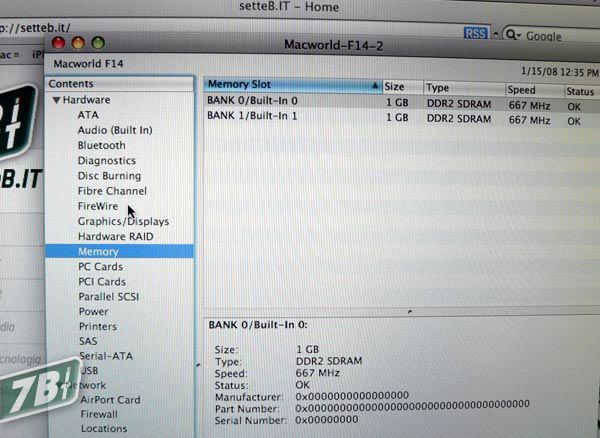Image resolution: width=600 pixels, height=438 pixels.
Task: Select Bluetooth in the Hardware list
Action: point(101,145)
